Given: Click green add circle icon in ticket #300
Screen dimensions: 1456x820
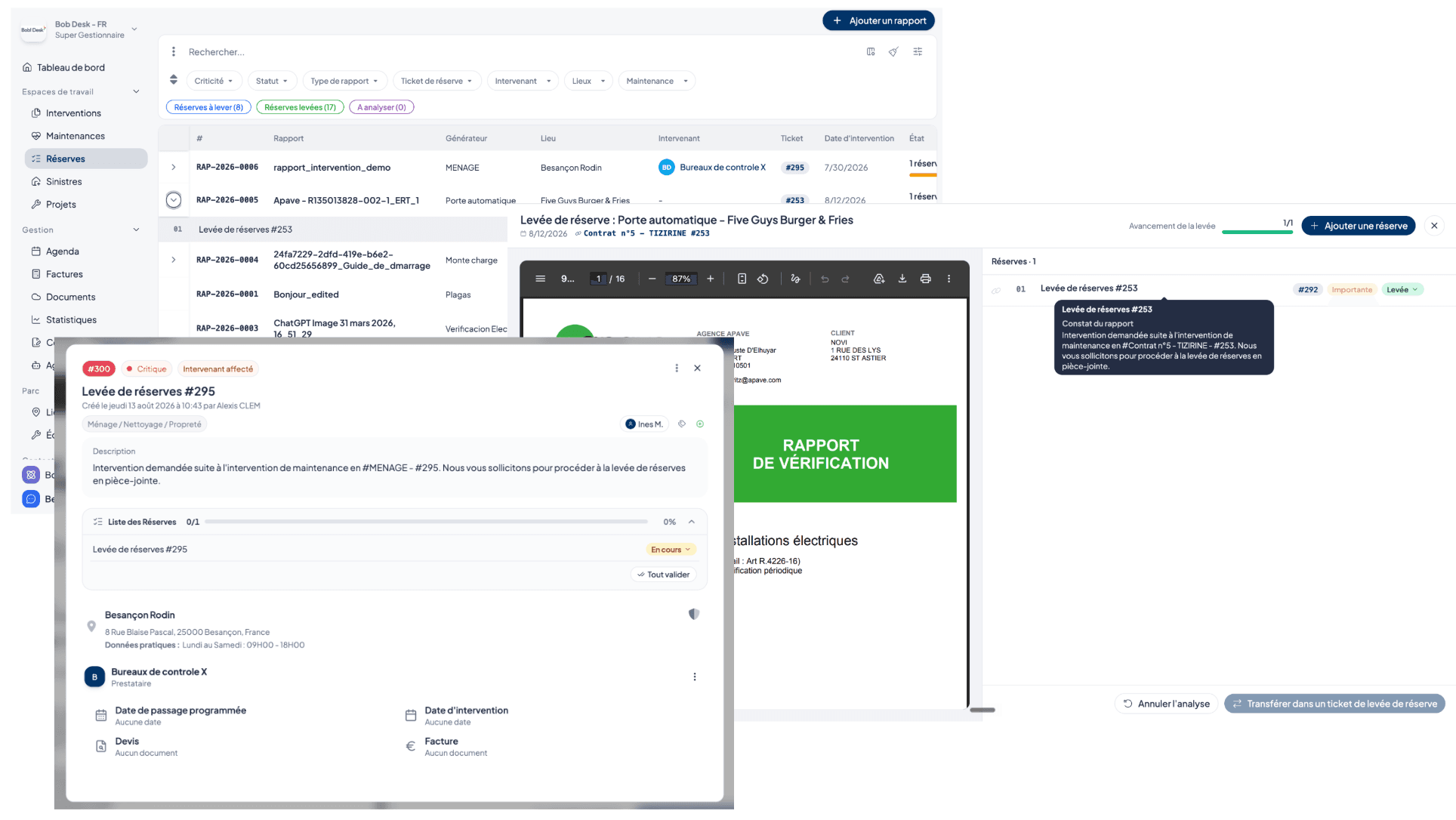Looking at the screenshot, I should (x=700, y=424).
